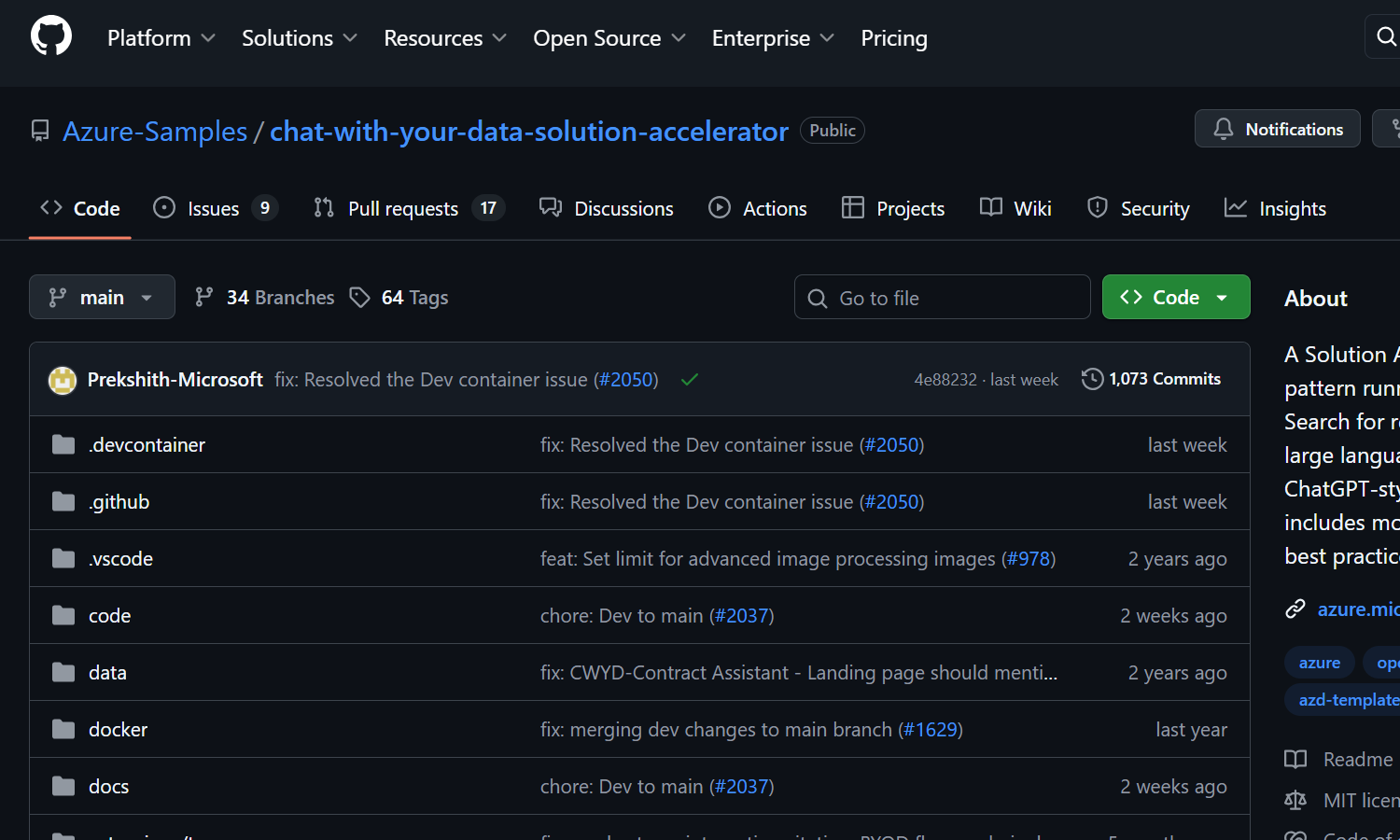Open the main branch selector dropdown
This screenshot has height=840, width=1400.
click(102, 298)
